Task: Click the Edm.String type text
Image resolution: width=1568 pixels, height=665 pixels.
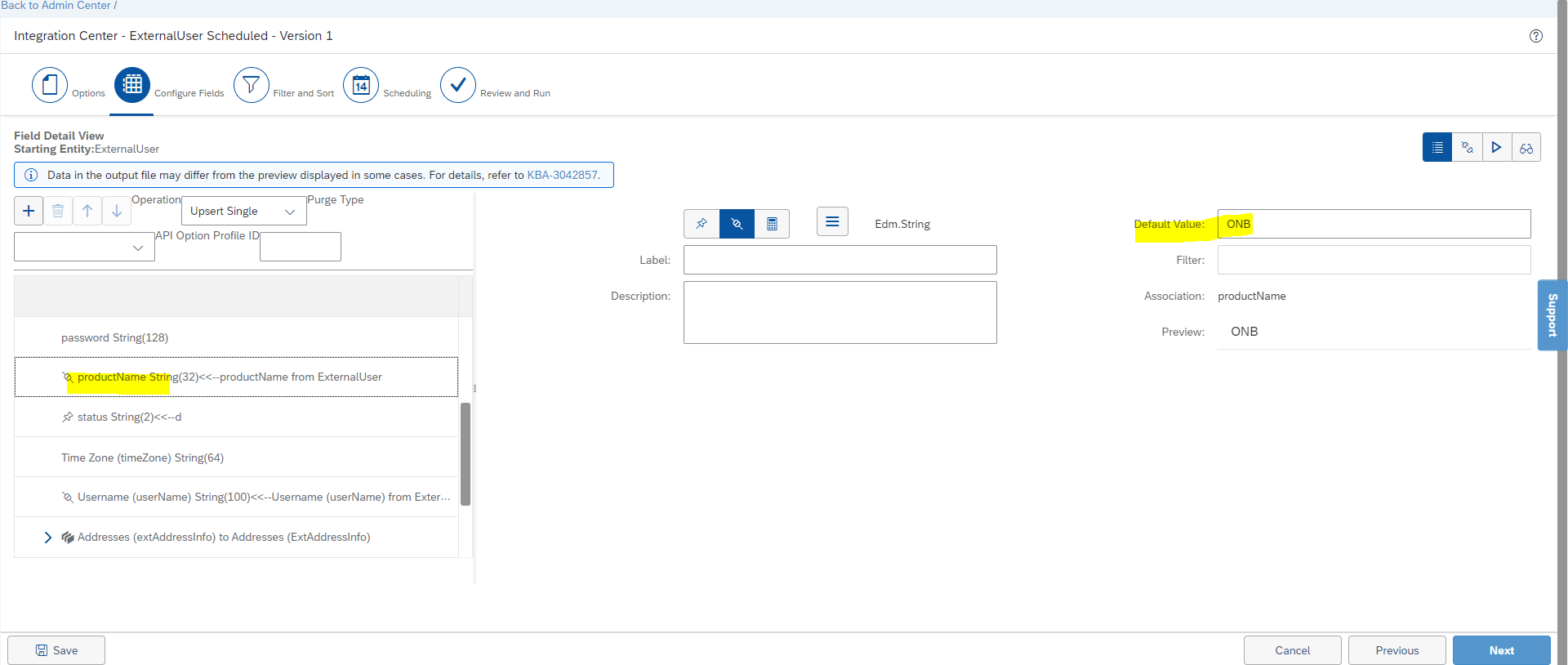Action: tap(902, 224)
